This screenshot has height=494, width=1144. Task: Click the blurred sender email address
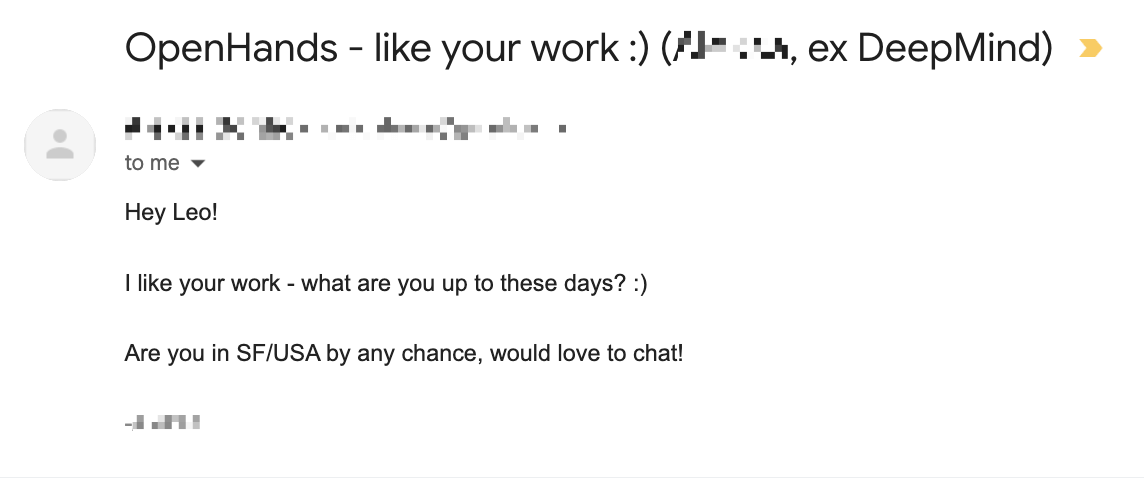tap(433, 129)
